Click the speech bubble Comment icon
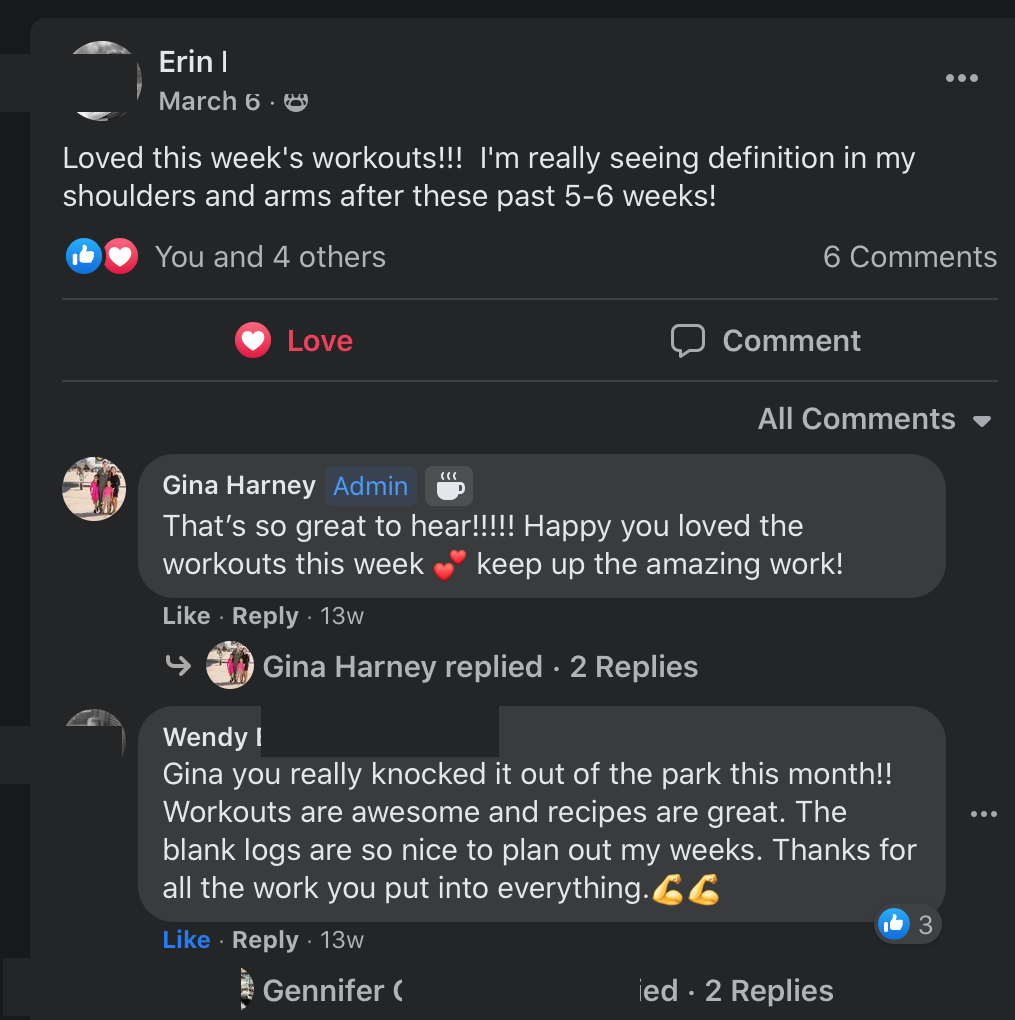1015x1020 pixels. [687, 340]
